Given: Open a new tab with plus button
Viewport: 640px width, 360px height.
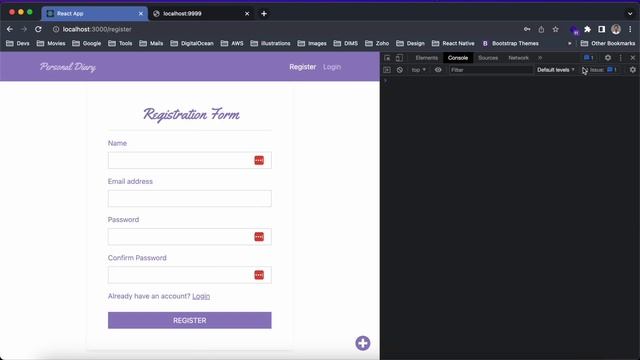Looking at the screenshot, I should [264, 13].
